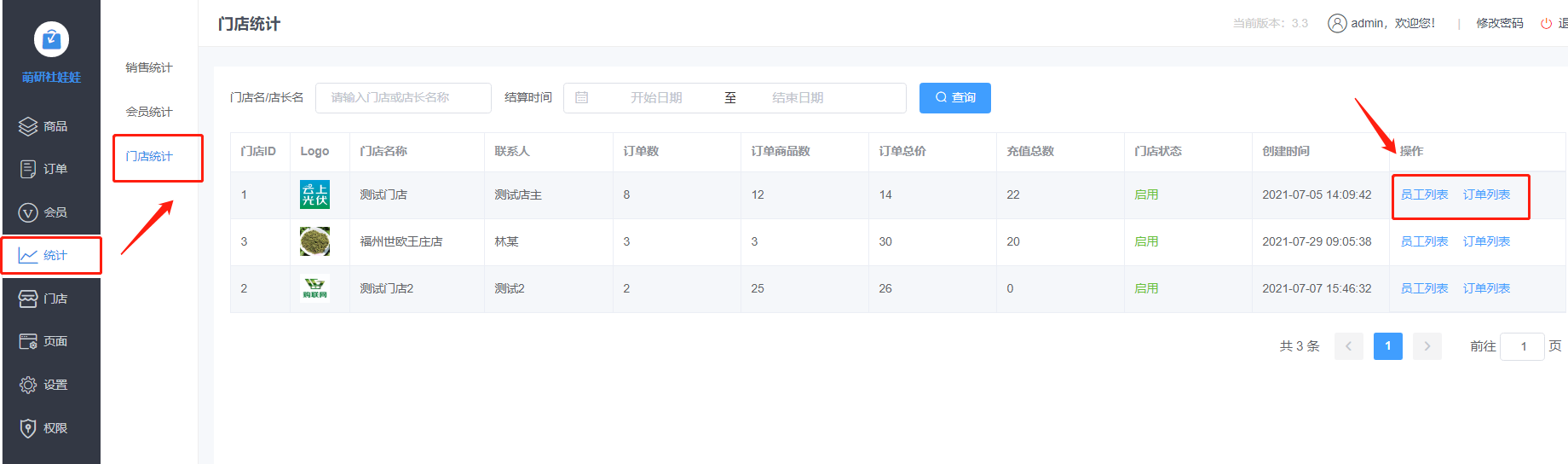Click the shop logo icon in sidebar
1568x464 pixels.
[x=51, y=39]
